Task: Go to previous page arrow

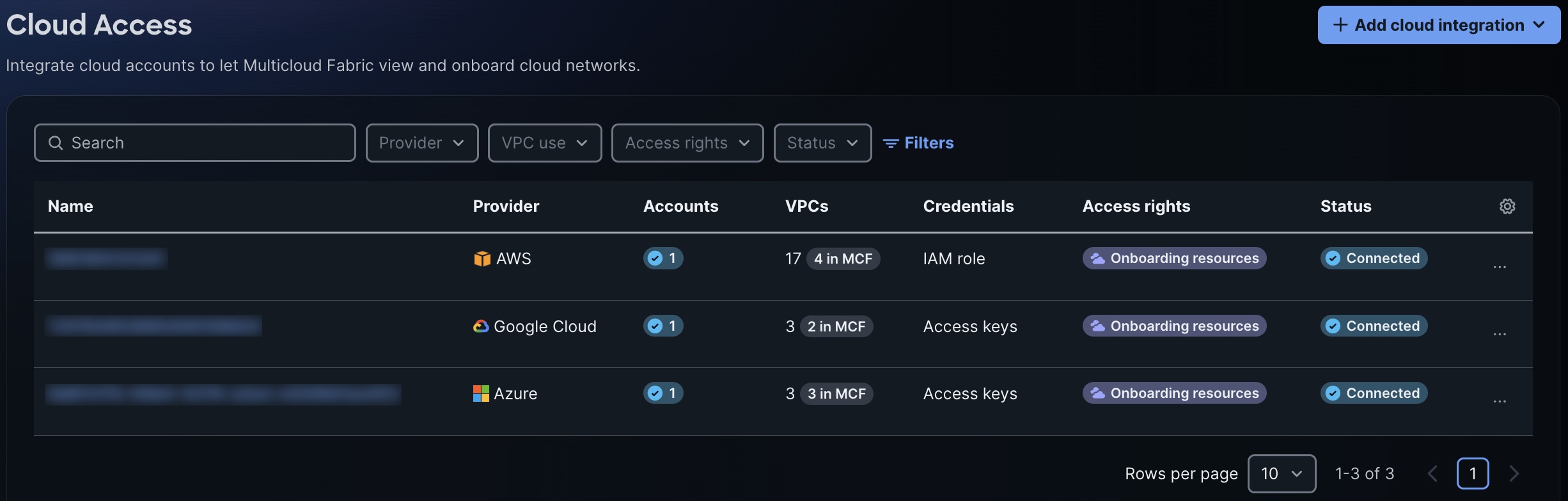Action: (x=1432, y=473)
